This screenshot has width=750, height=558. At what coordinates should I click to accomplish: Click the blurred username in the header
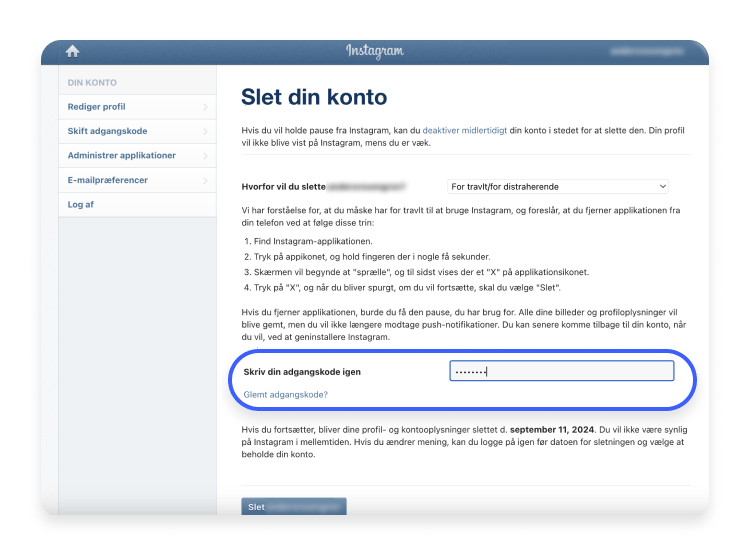tap(647, 51)
